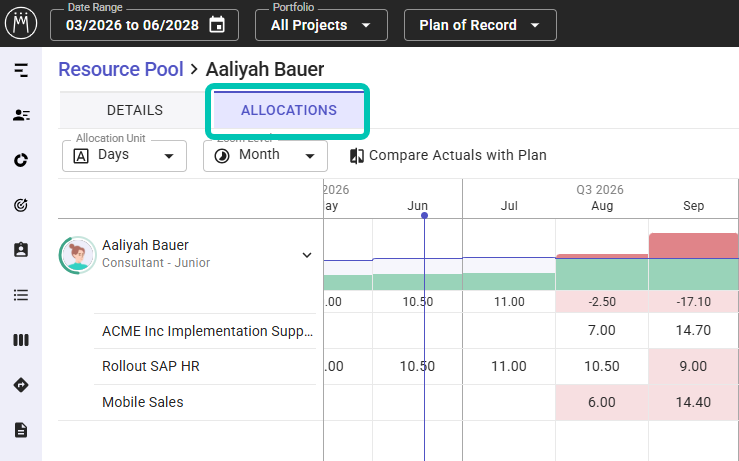Image resolution: width=739 pixels, height=461 pixels.
Task: Click Rollout SAP HR 9.00 in Sep
Action: (694, 366)
